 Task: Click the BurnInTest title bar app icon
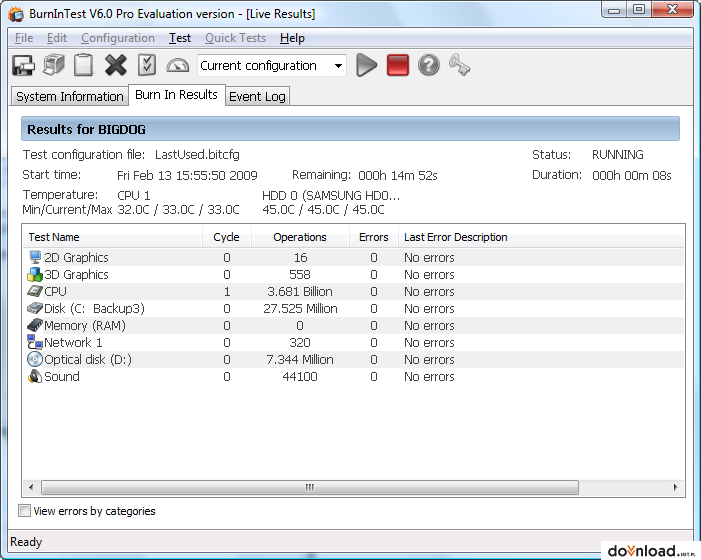click(x=17, y=14)
